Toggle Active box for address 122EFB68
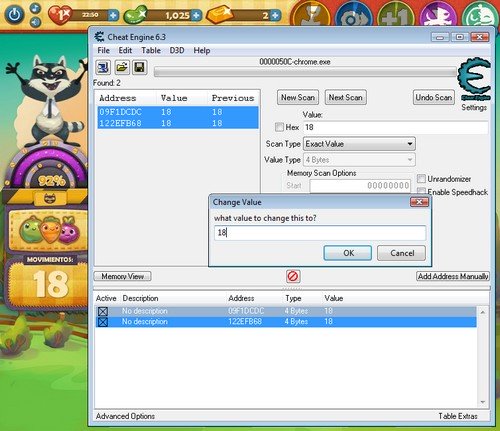Viewport: 500px width, 431px height. (103, 322)
